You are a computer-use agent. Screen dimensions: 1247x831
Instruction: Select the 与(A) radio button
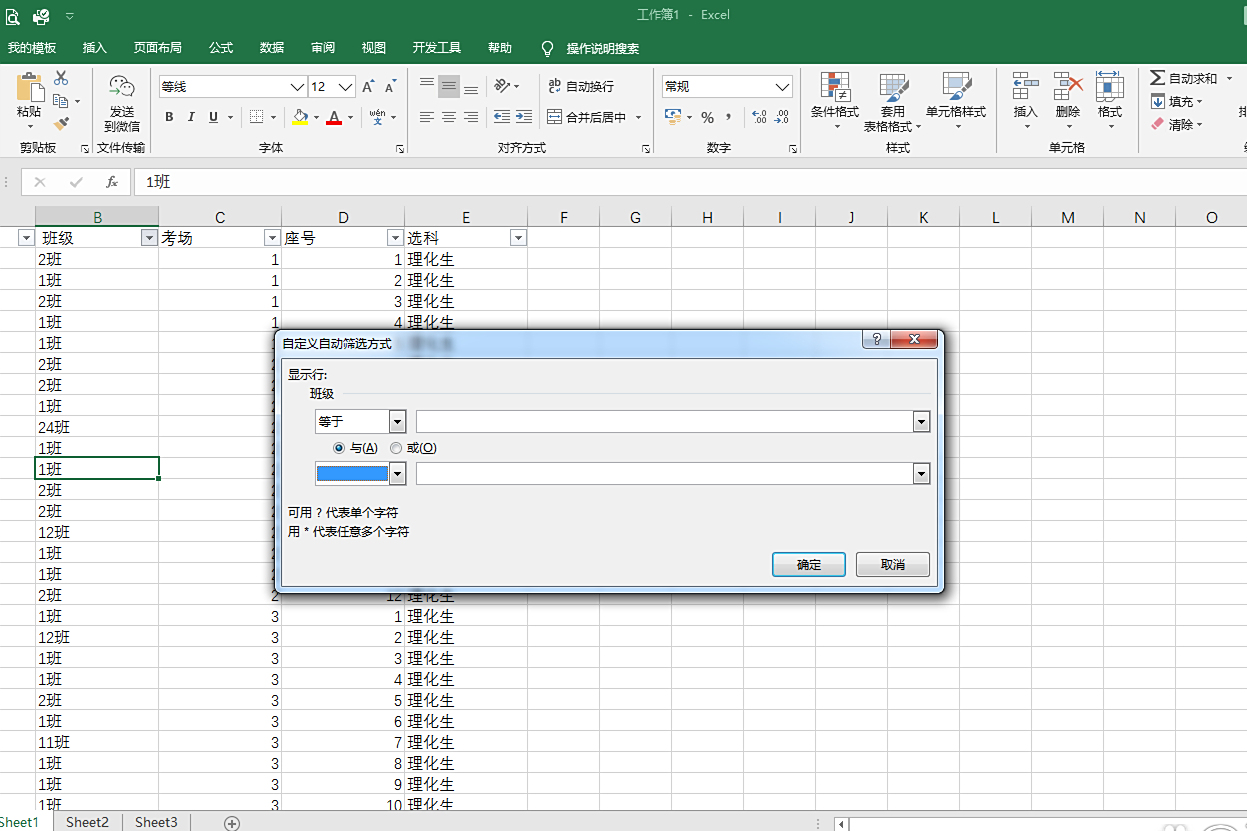click(339, 448)
